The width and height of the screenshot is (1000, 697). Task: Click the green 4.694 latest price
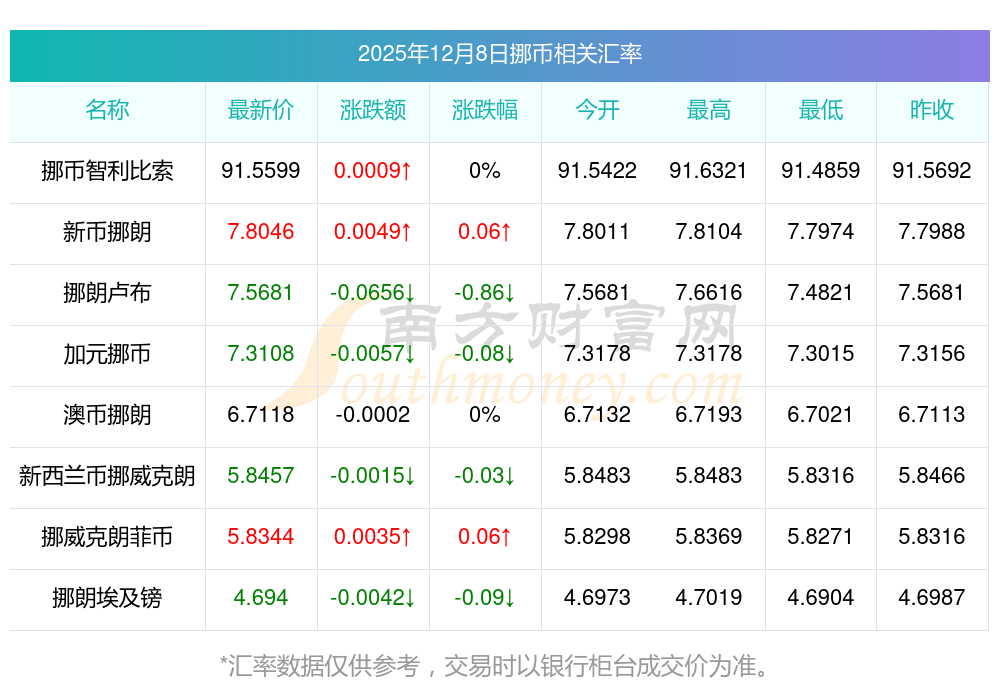coord(260,598)
